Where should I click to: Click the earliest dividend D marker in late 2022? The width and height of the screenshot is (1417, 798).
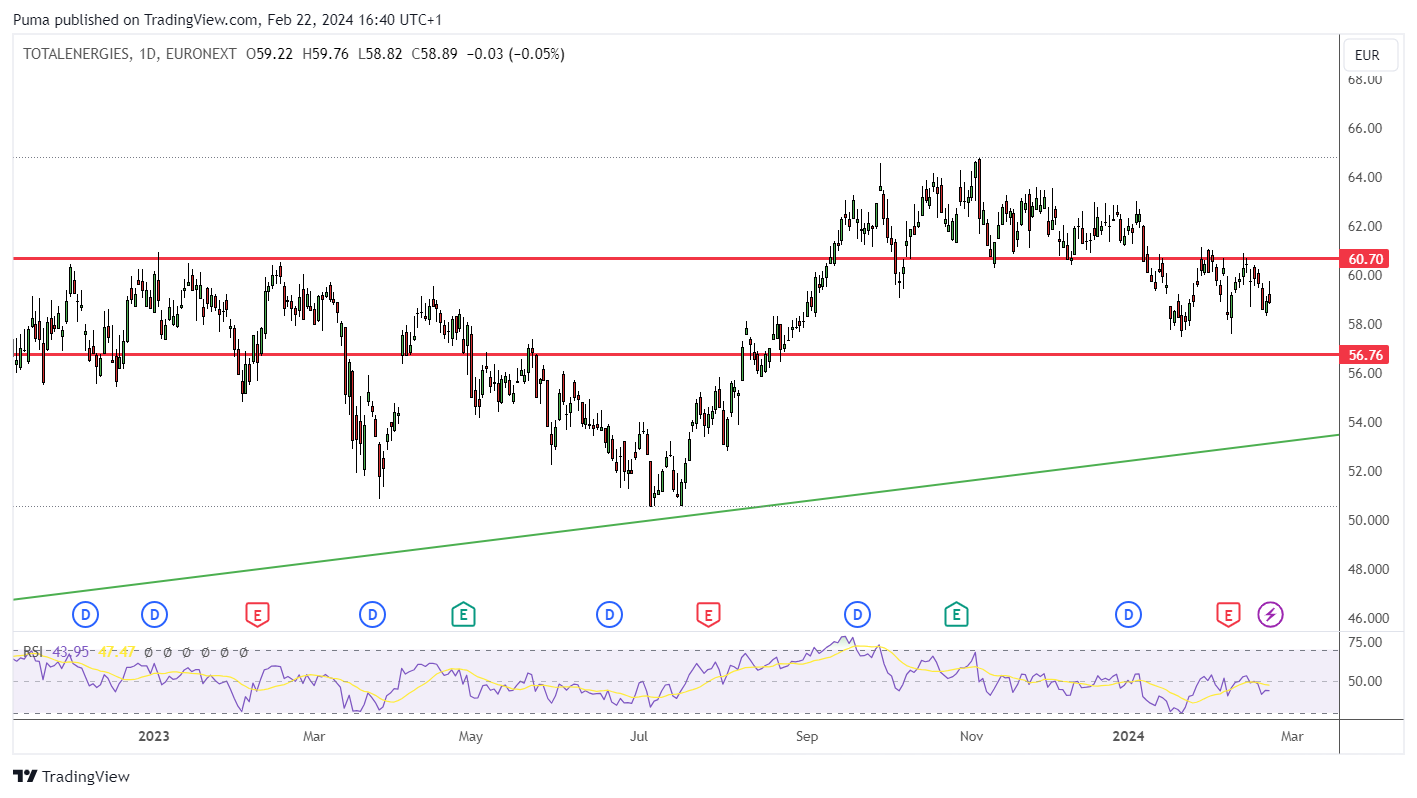click(x=86, y=614)
